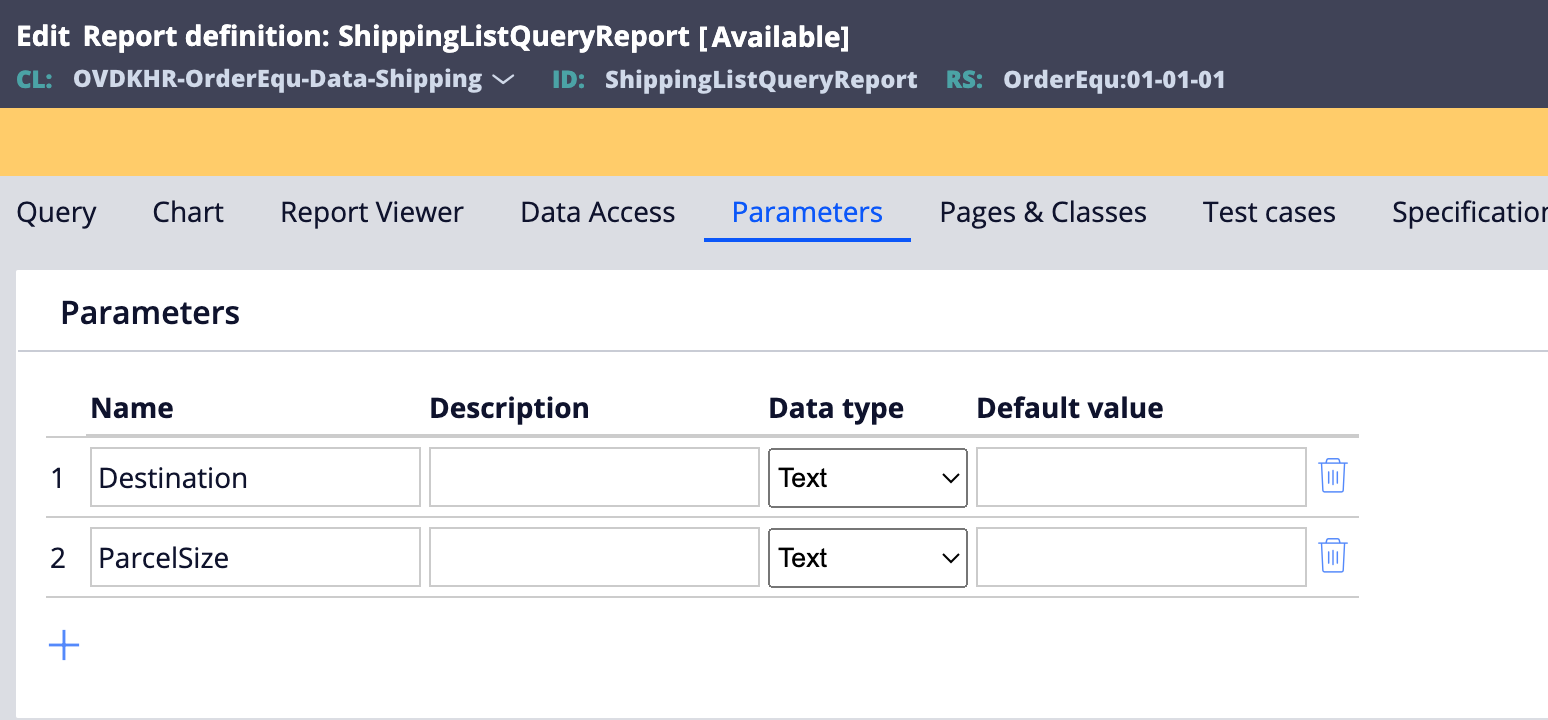
Task: Select the Report Viewer tab
Action: [x=372, y=212]
